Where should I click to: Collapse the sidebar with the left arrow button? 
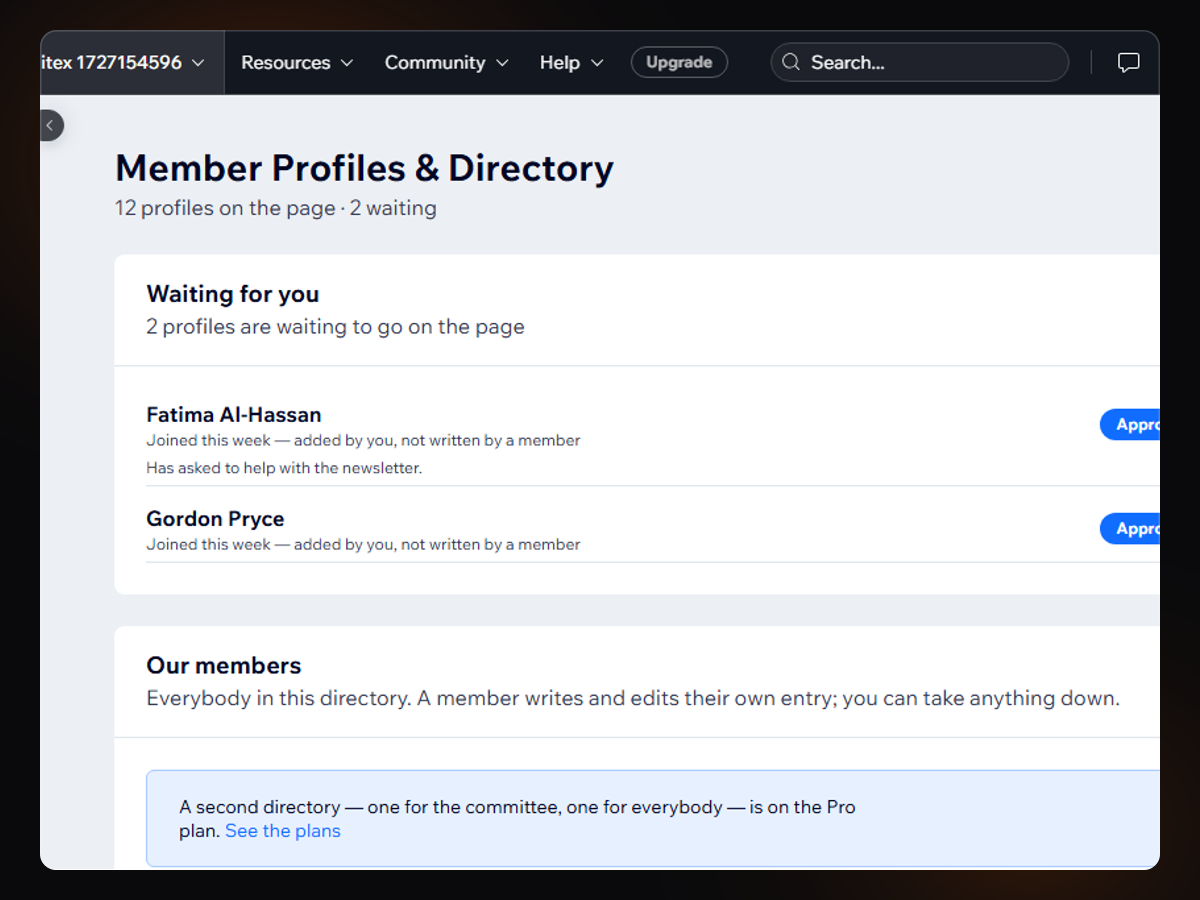point(49,125)
